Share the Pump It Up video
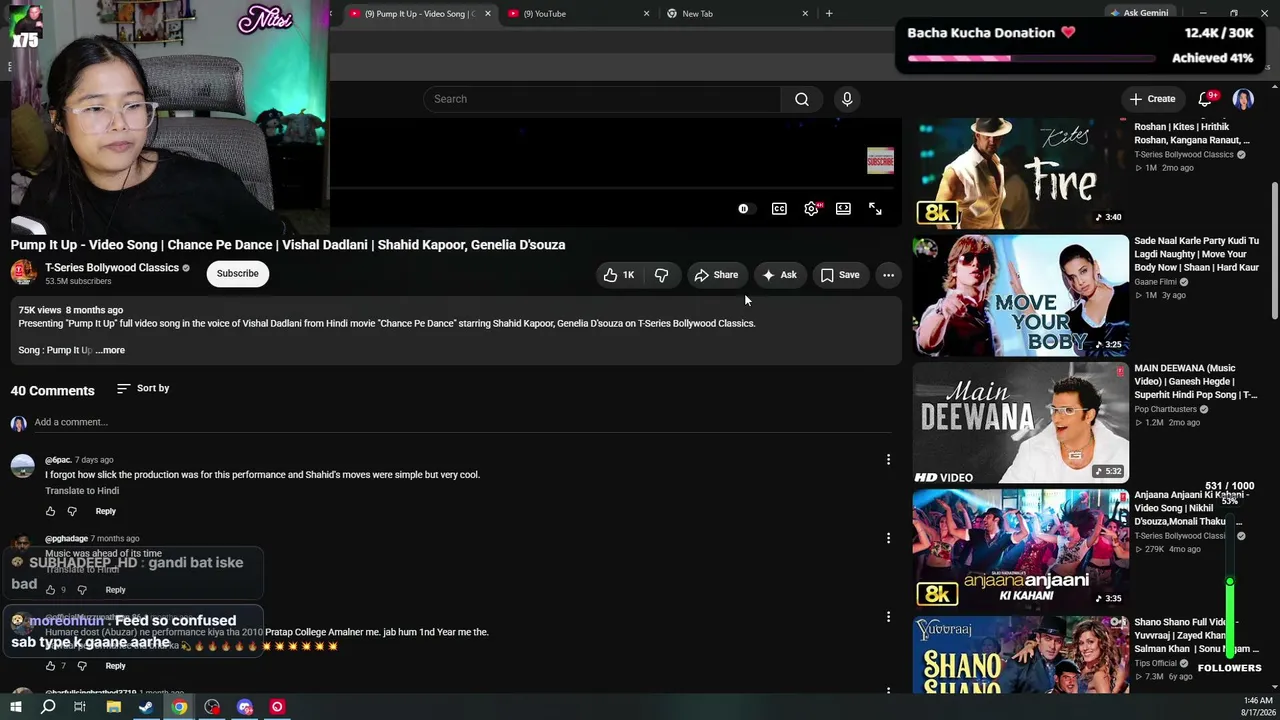The image size is (1280, 720). point(716,275)
